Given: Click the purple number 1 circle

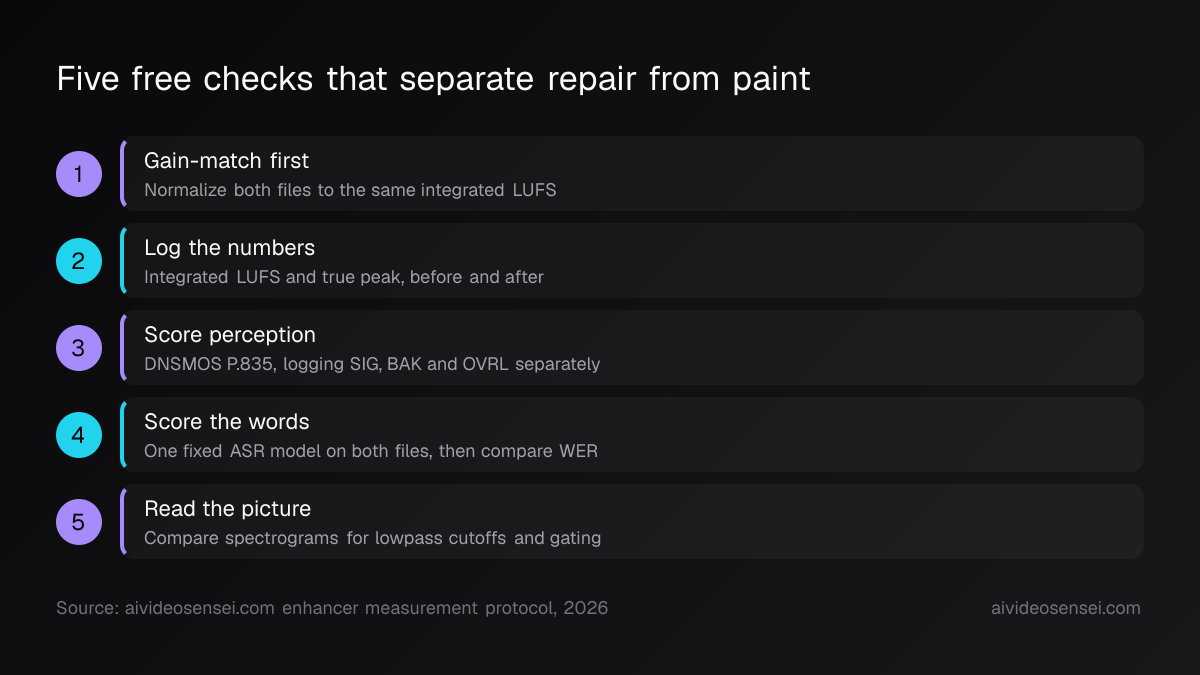Looking at the screenshot, I should pyautogui.click(x=79, y=174).
